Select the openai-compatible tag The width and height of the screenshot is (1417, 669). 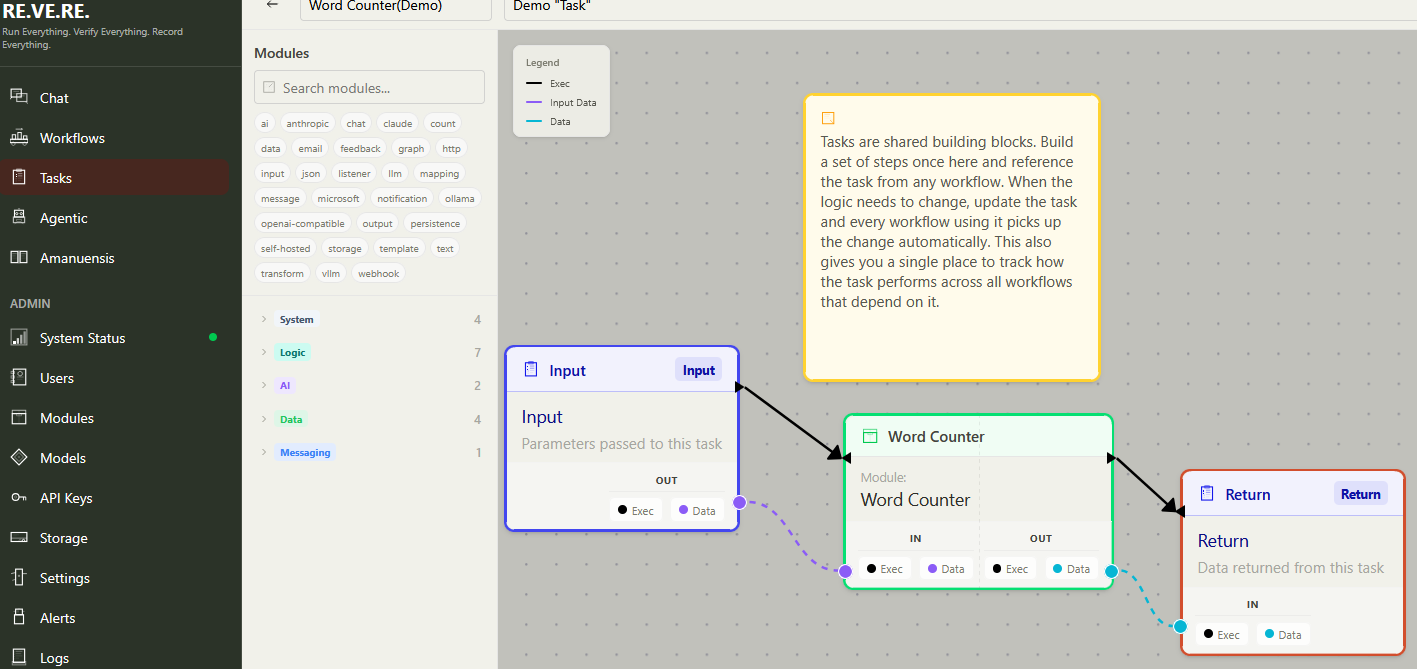[303, 224]
